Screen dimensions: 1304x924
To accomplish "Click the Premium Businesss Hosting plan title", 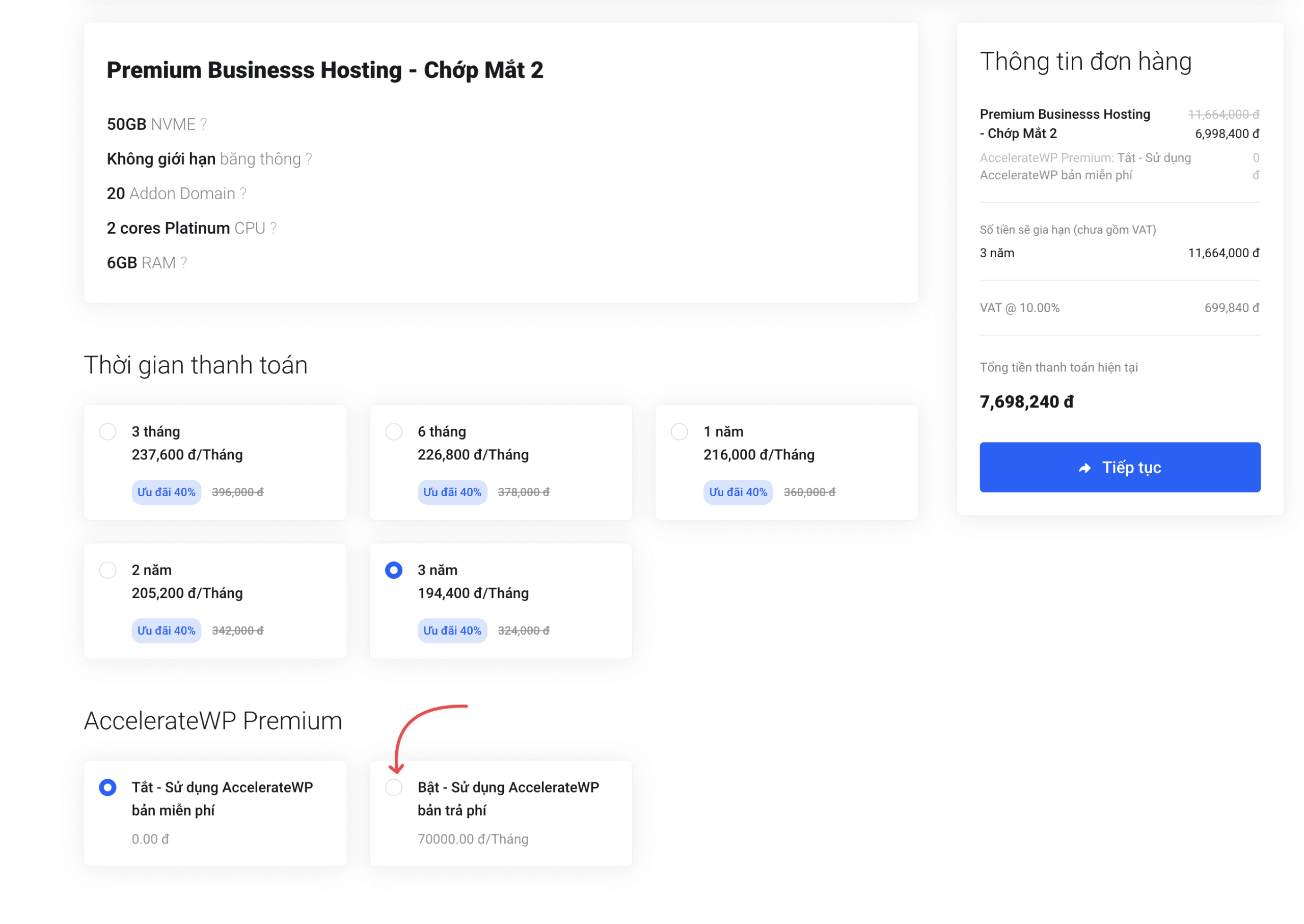I will pyautogui.click(x=324, y=70).
